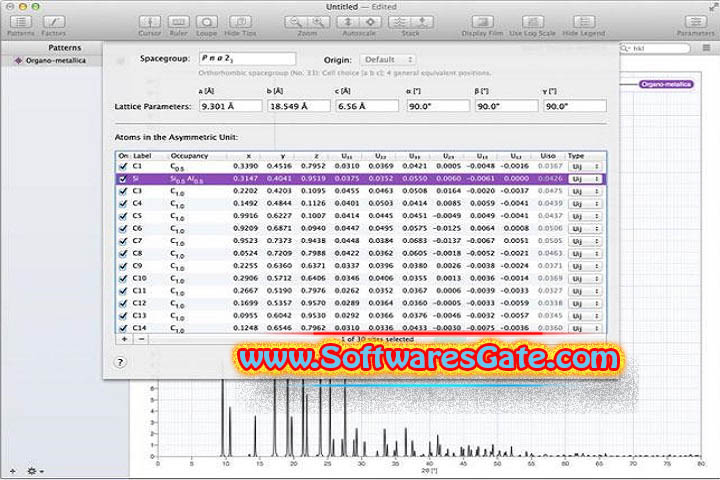
Task: Click the On column header
Action: pyautogui.click(x=123, y=156)
